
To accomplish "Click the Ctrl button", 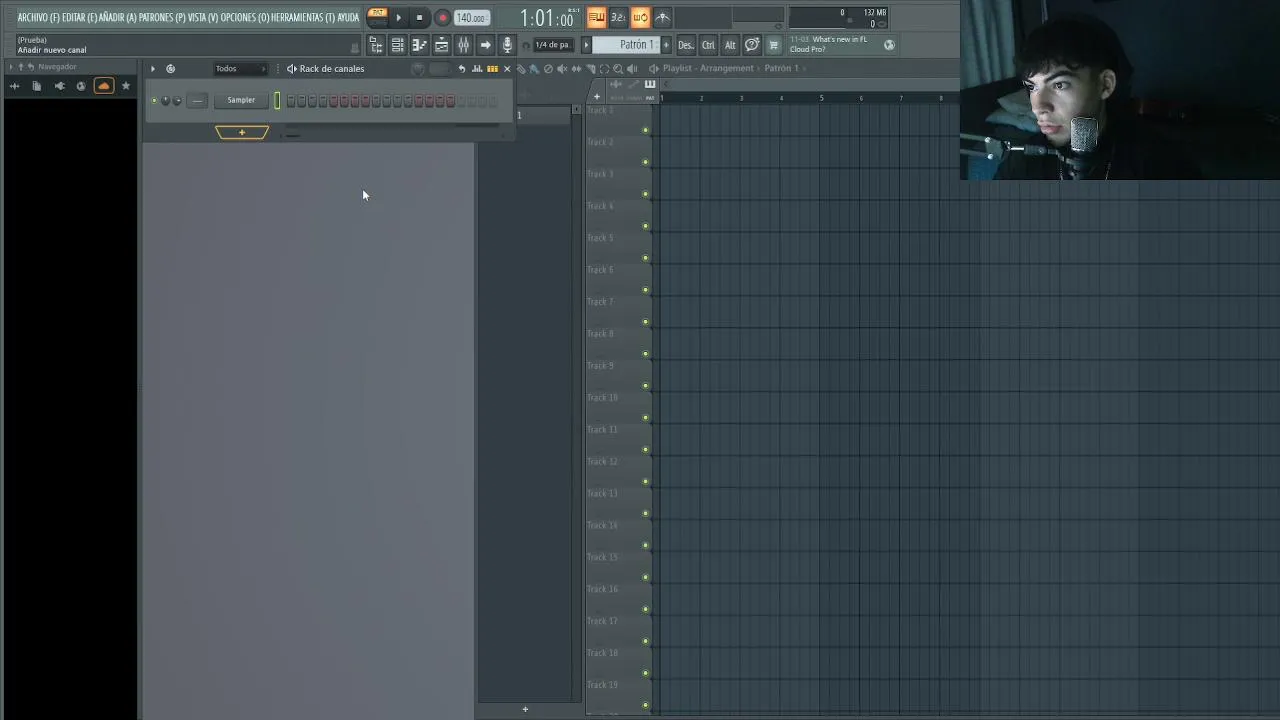I will click(708, 45).
